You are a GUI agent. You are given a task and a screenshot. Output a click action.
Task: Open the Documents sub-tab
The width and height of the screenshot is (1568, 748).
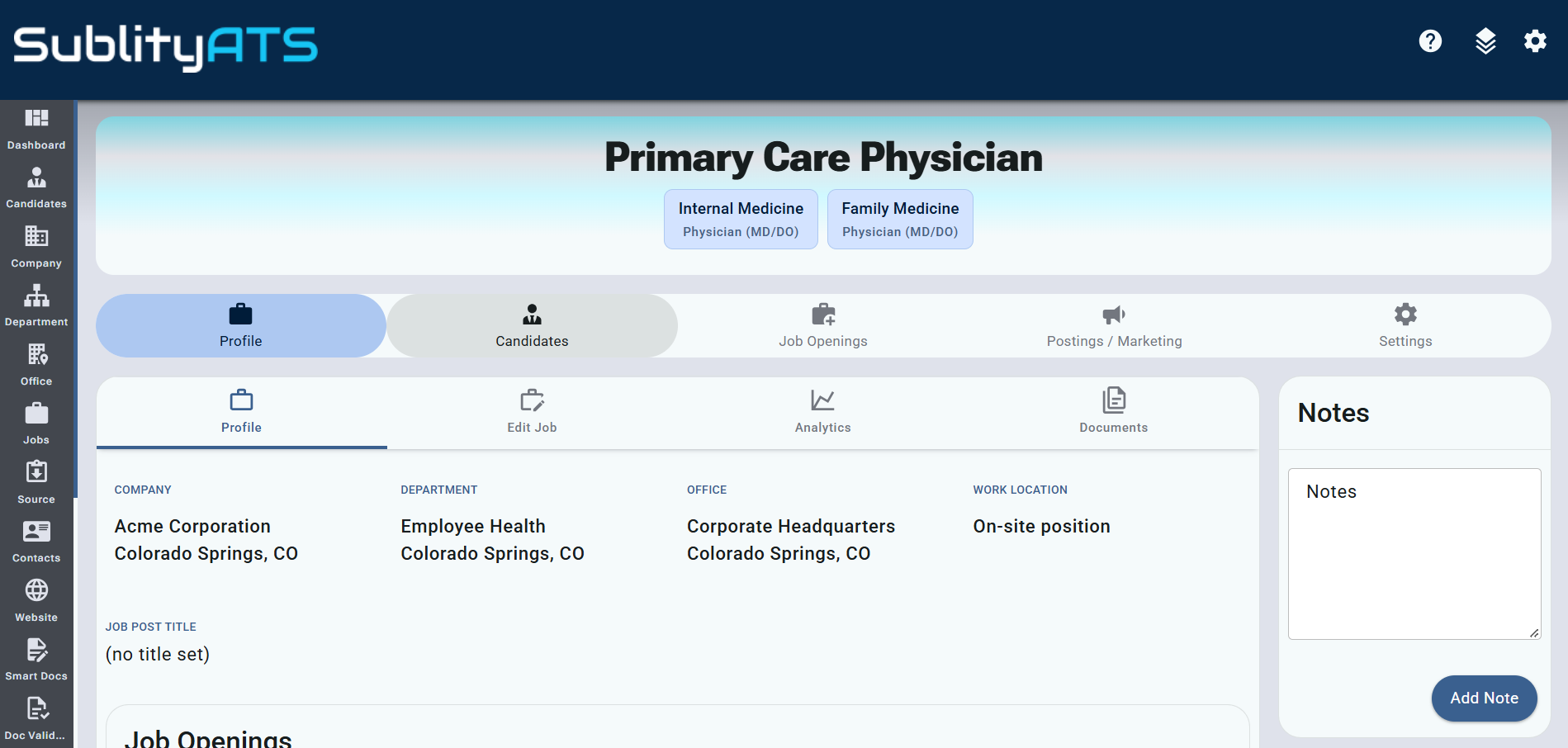coord(1113,412)
